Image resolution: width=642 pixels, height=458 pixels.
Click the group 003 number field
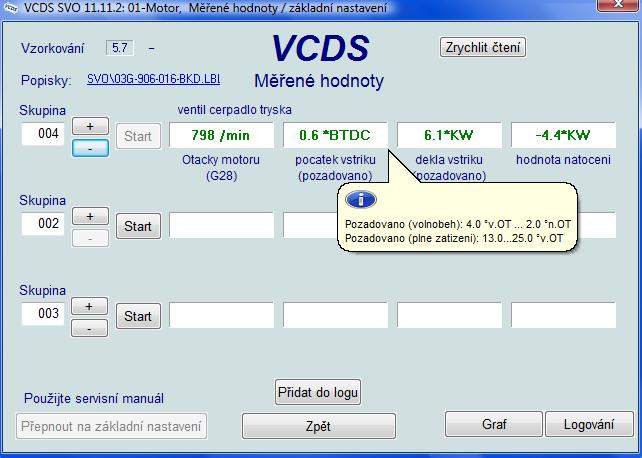44,313
